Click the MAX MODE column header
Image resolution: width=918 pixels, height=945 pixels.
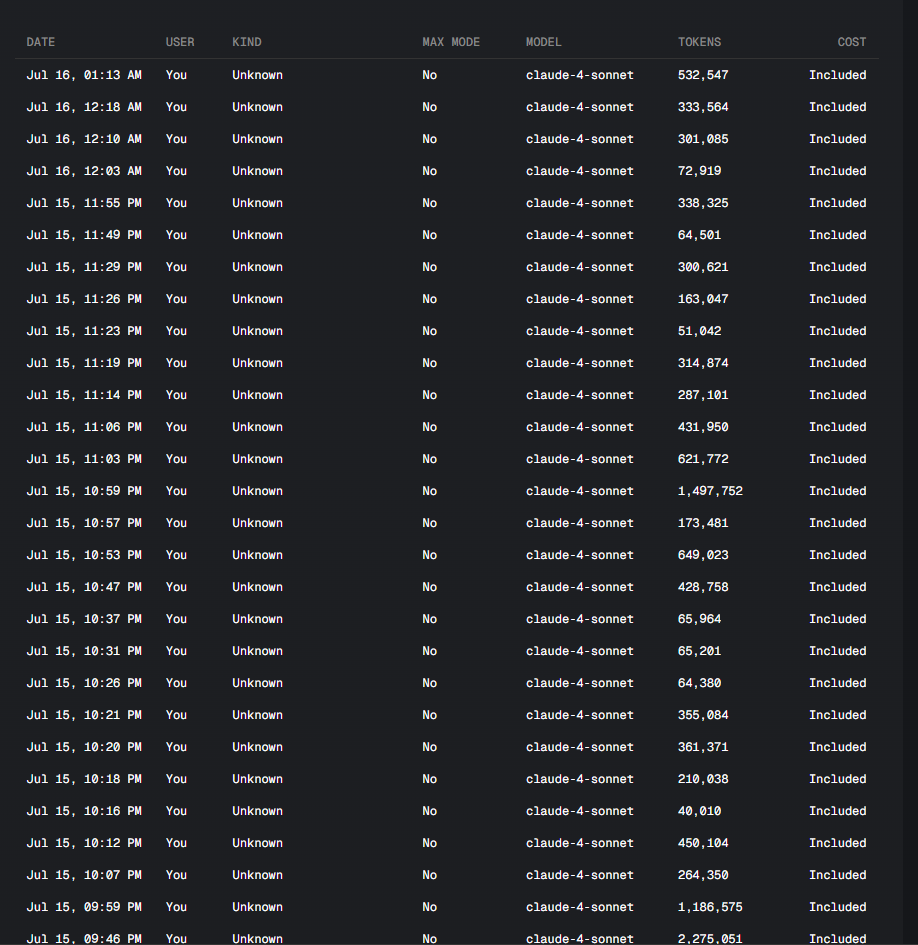[451, 42]
